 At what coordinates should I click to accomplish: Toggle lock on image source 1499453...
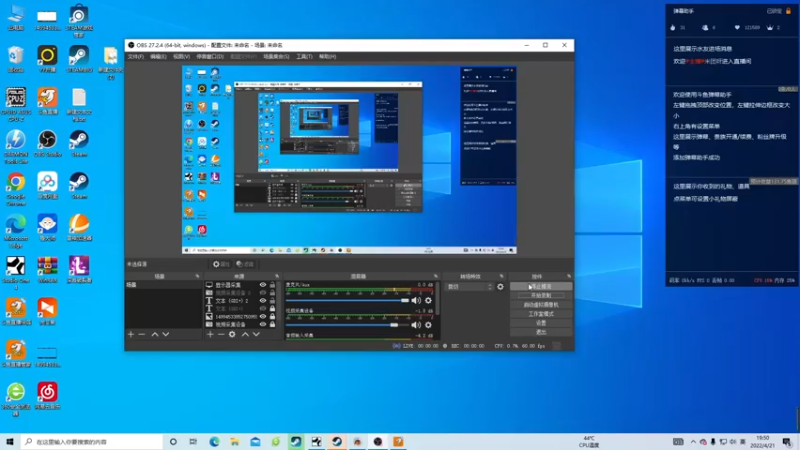[x=272, y=317]
